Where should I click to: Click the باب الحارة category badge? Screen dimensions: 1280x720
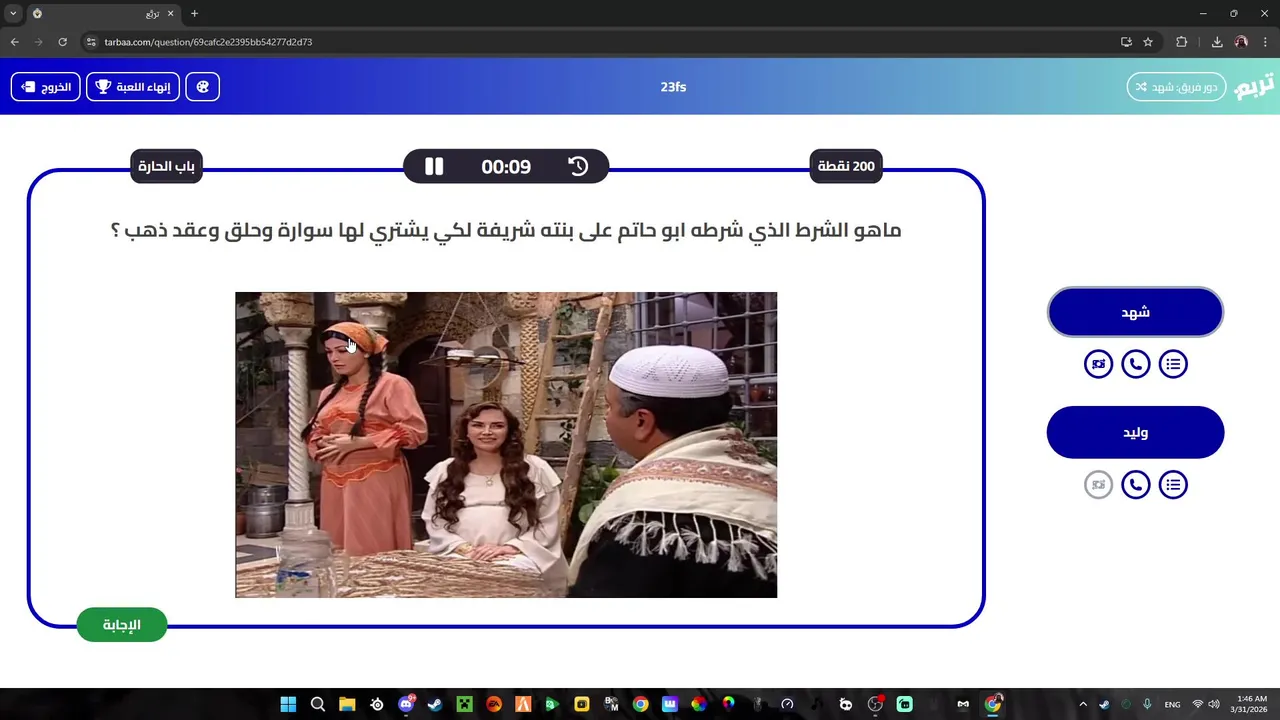pyautogui.click(x=166, y=166)
